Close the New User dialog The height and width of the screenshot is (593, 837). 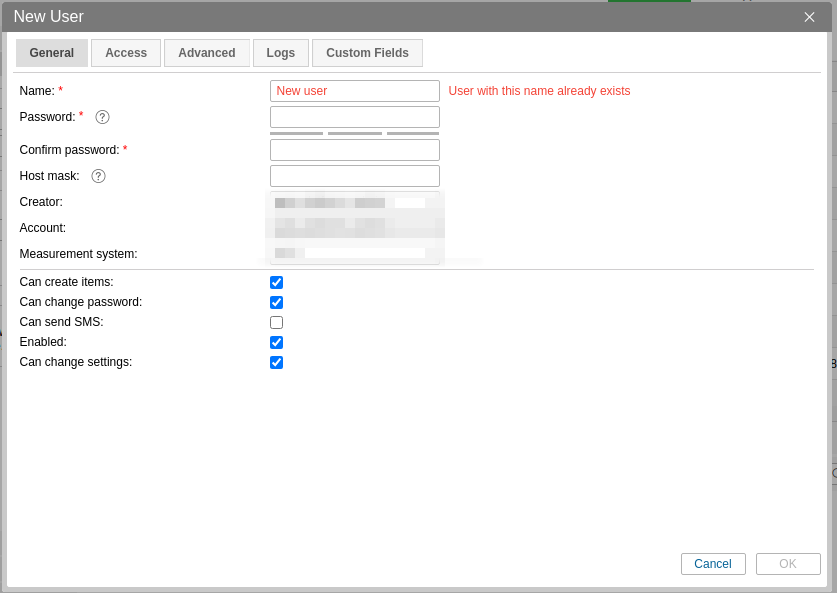809,17
